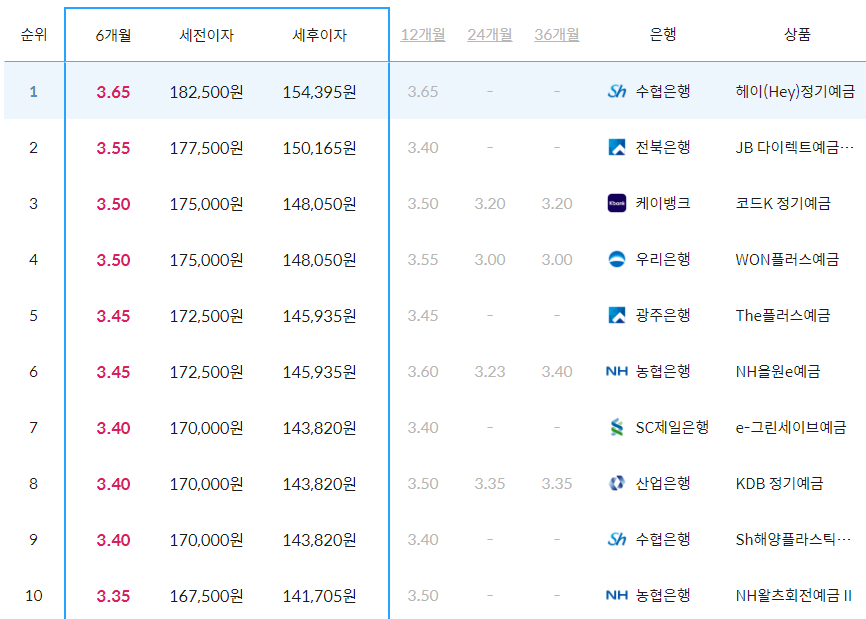Click the SC제일은행 logo icon

coord(616,427)
